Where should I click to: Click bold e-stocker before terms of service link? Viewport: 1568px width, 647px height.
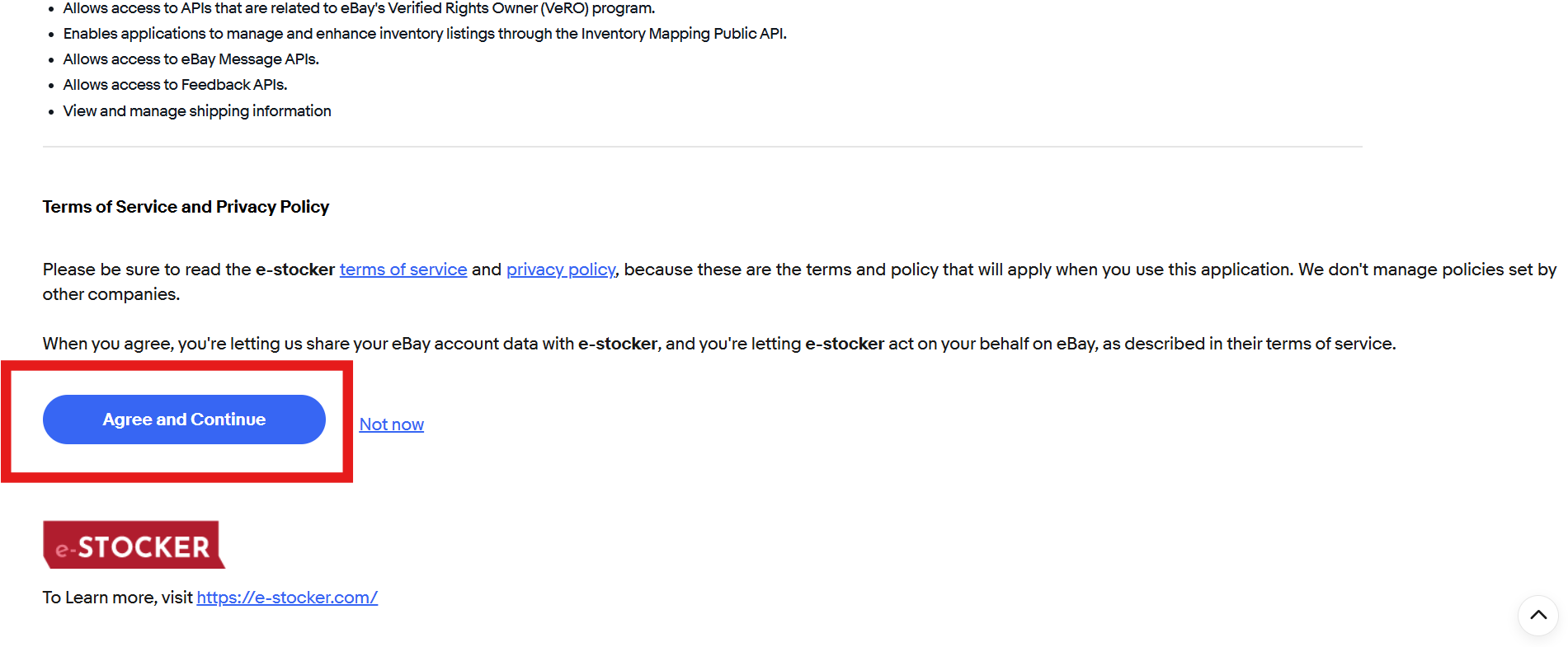click(x=294, y=270)
